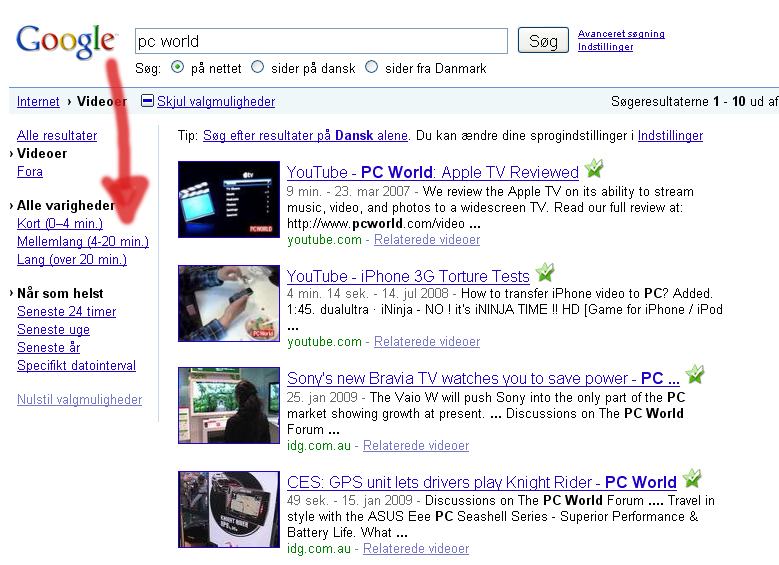Select the 'sider fra Danmark' radio button
This screenshot has width=779, height=565.
tap(372, 68)
